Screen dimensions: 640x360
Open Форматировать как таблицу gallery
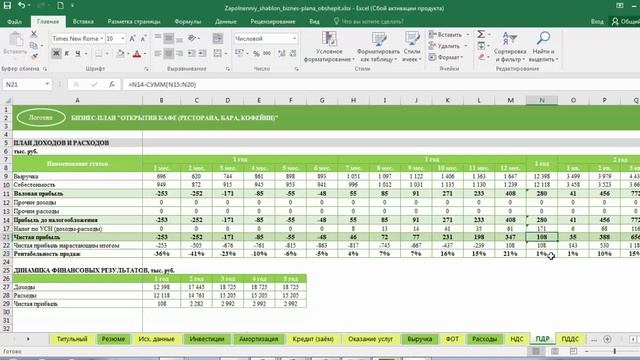(x=378, y=47)
